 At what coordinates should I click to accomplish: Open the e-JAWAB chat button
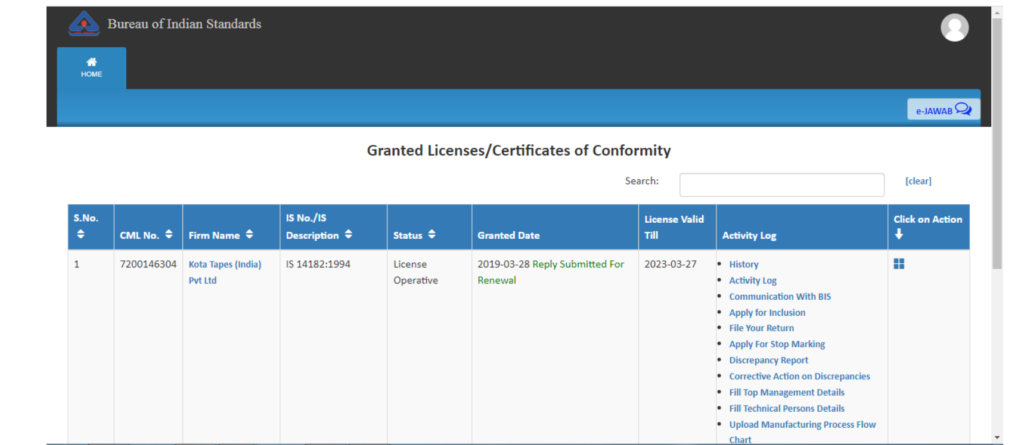[x=943, y=110]
